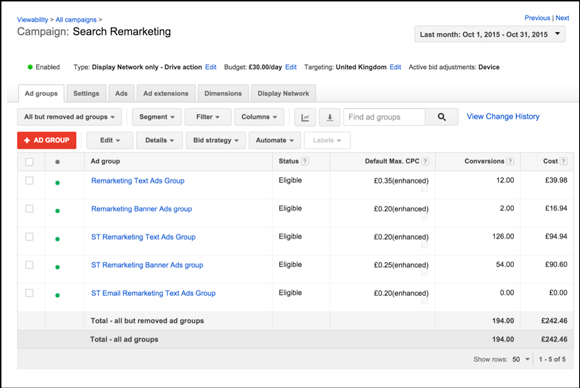Tick checkbox for ST Email Remarketing Text Ads Group

click(29, 293)
